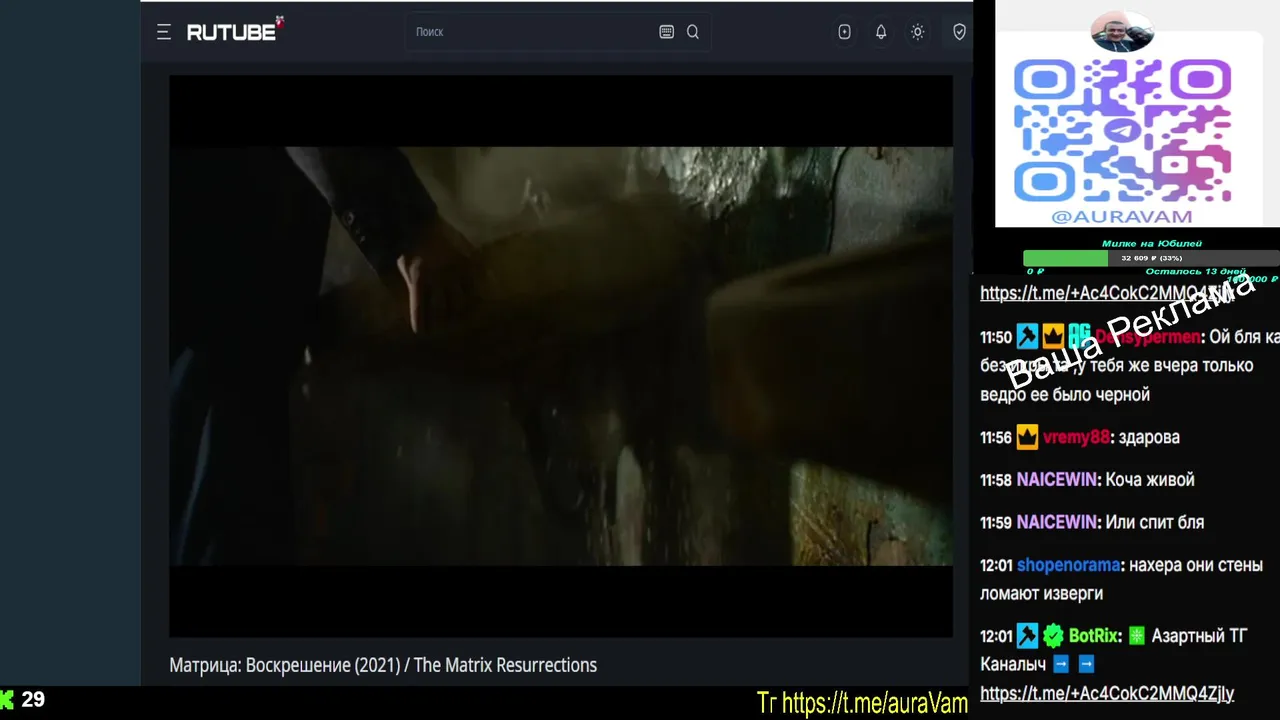Open the top t.me/+Ac4CokC2MMQ4 chat link
The width and height of the screenshot is (1280, 720).
pyautogui.click(x=1107, y=293)
